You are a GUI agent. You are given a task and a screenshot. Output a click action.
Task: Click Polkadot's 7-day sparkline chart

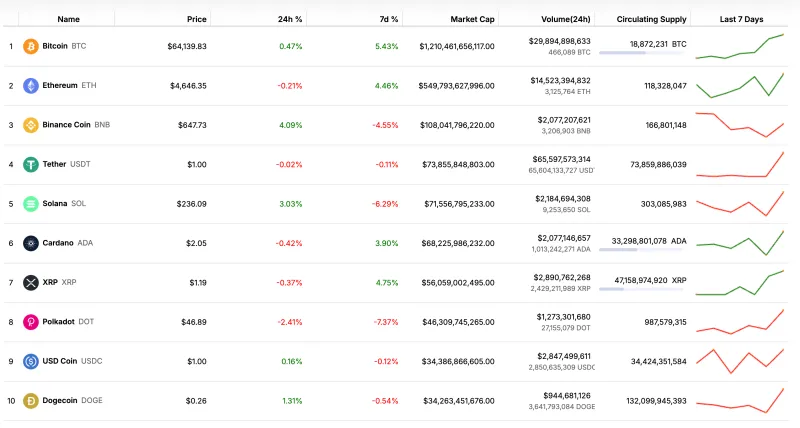(x=740, y=322)
